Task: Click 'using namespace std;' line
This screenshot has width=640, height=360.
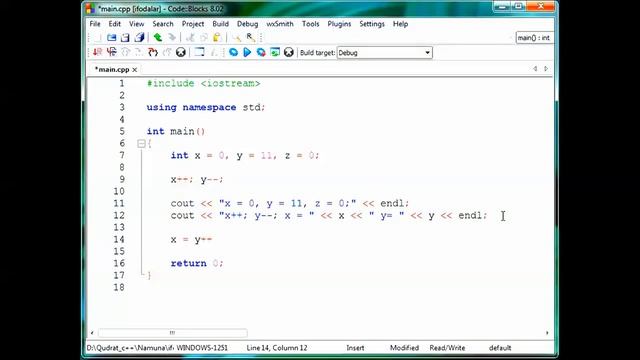Action: (x=206, y=107)
